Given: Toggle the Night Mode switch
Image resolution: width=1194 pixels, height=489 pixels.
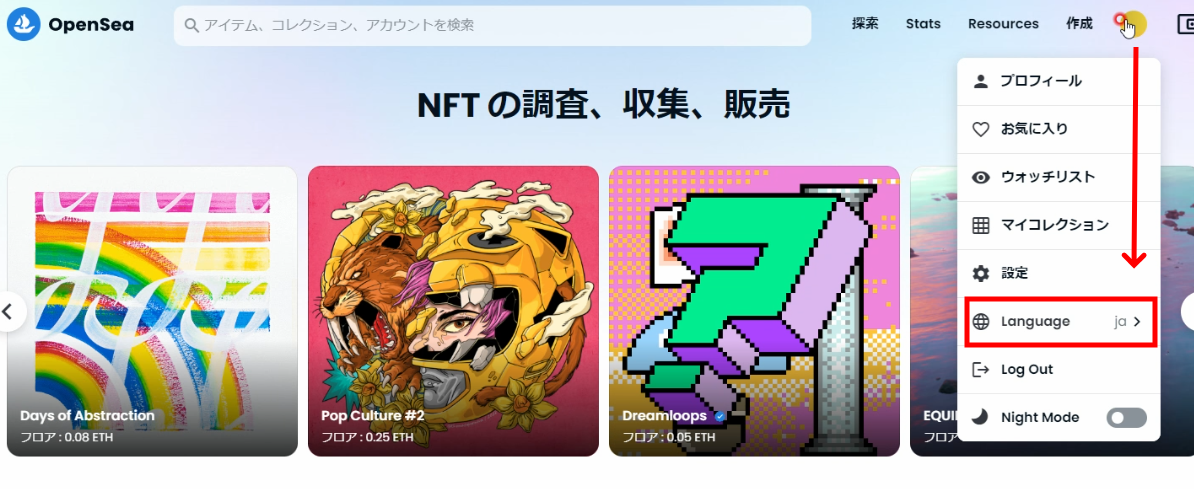Looking at the screenshot, I should (1127, 417).
